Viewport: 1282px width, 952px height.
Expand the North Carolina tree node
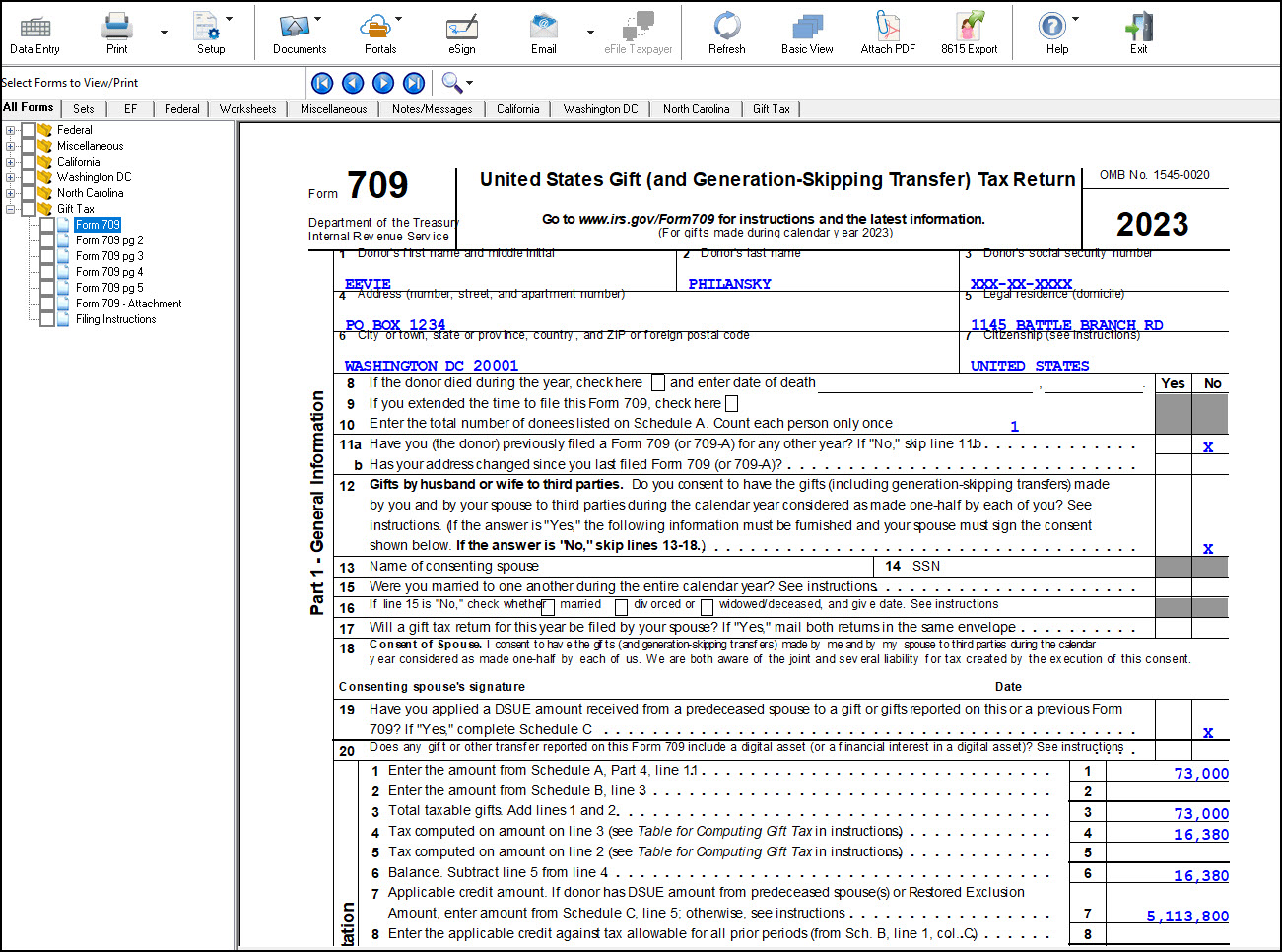click(x=10, y=193)
